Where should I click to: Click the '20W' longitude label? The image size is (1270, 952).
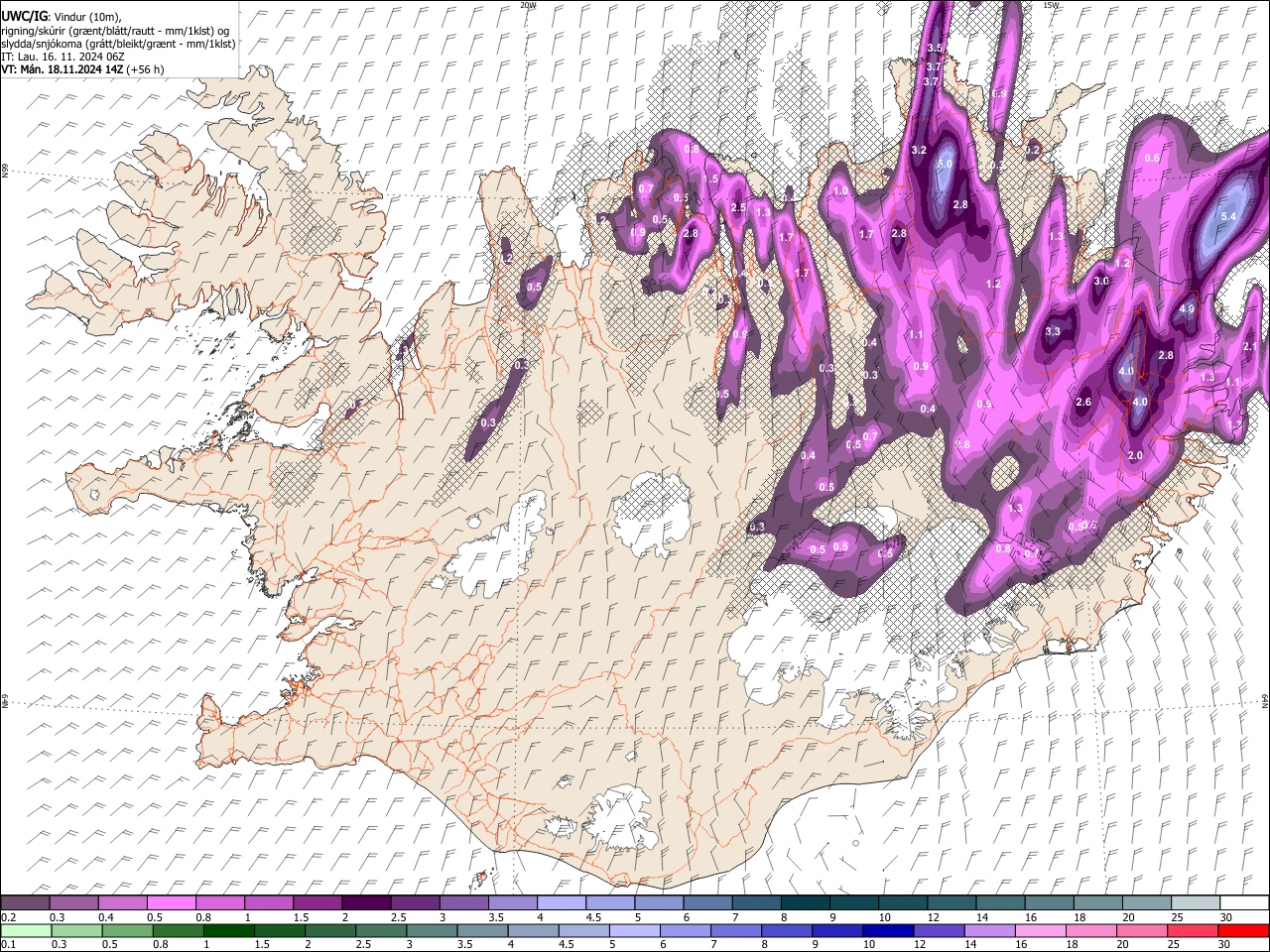528,5
